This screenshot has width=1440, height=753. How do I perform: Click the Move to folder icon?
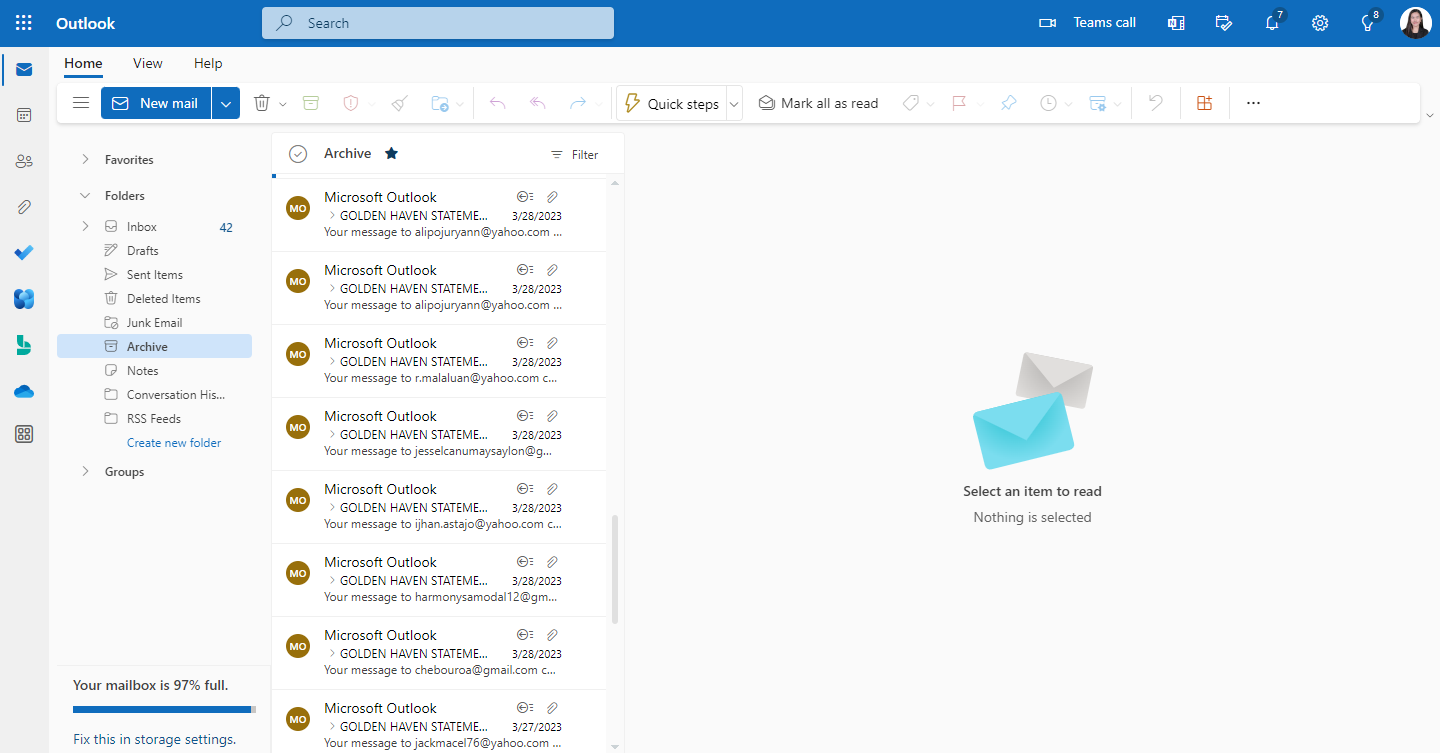click(x=439, y=103)
